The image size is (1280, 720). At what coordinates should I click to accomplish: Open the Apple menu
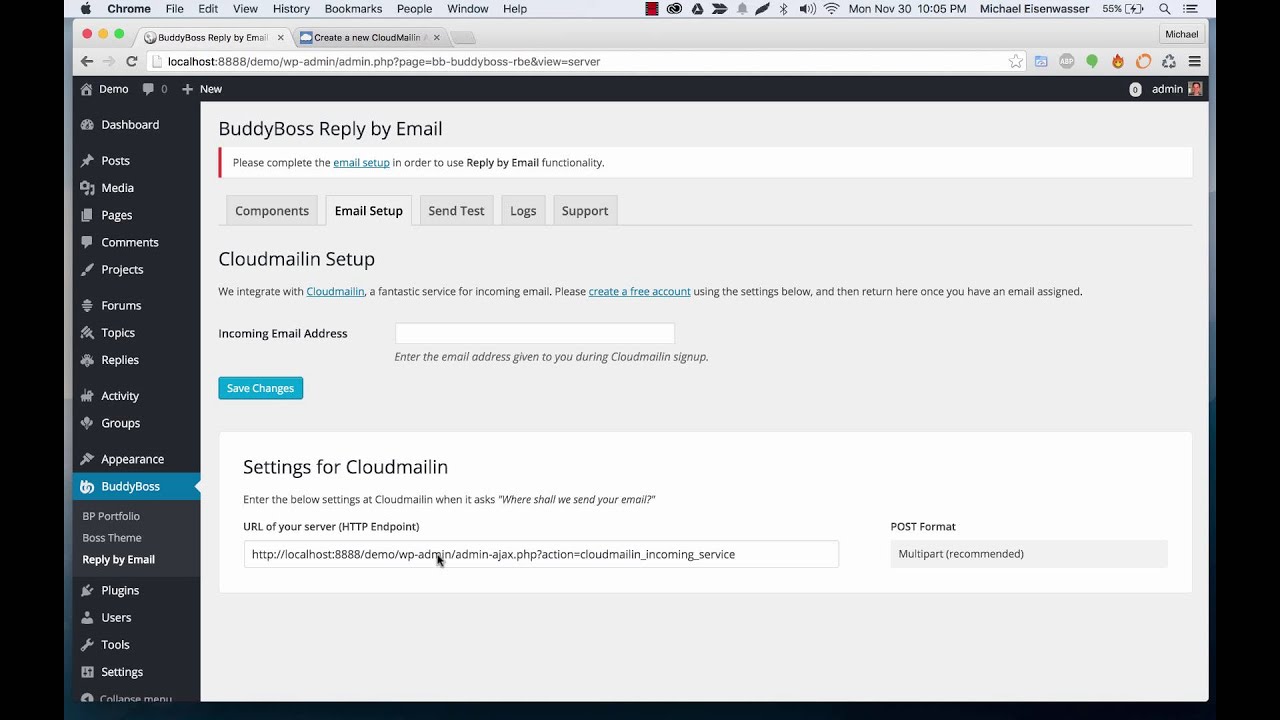[85, 9]
